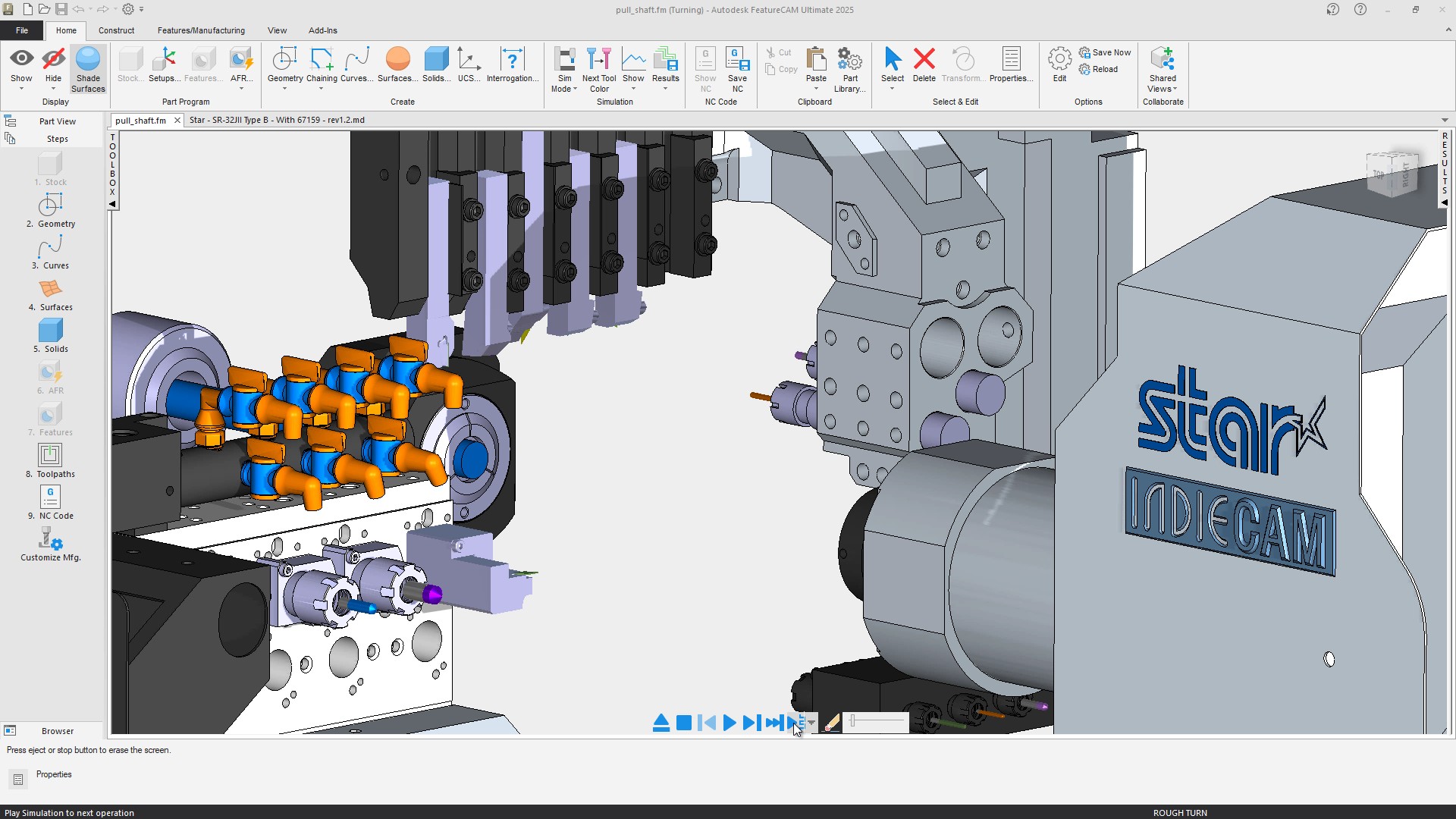
Task: Open the Solids step in sidebar
Action: [x=50, y=335]
